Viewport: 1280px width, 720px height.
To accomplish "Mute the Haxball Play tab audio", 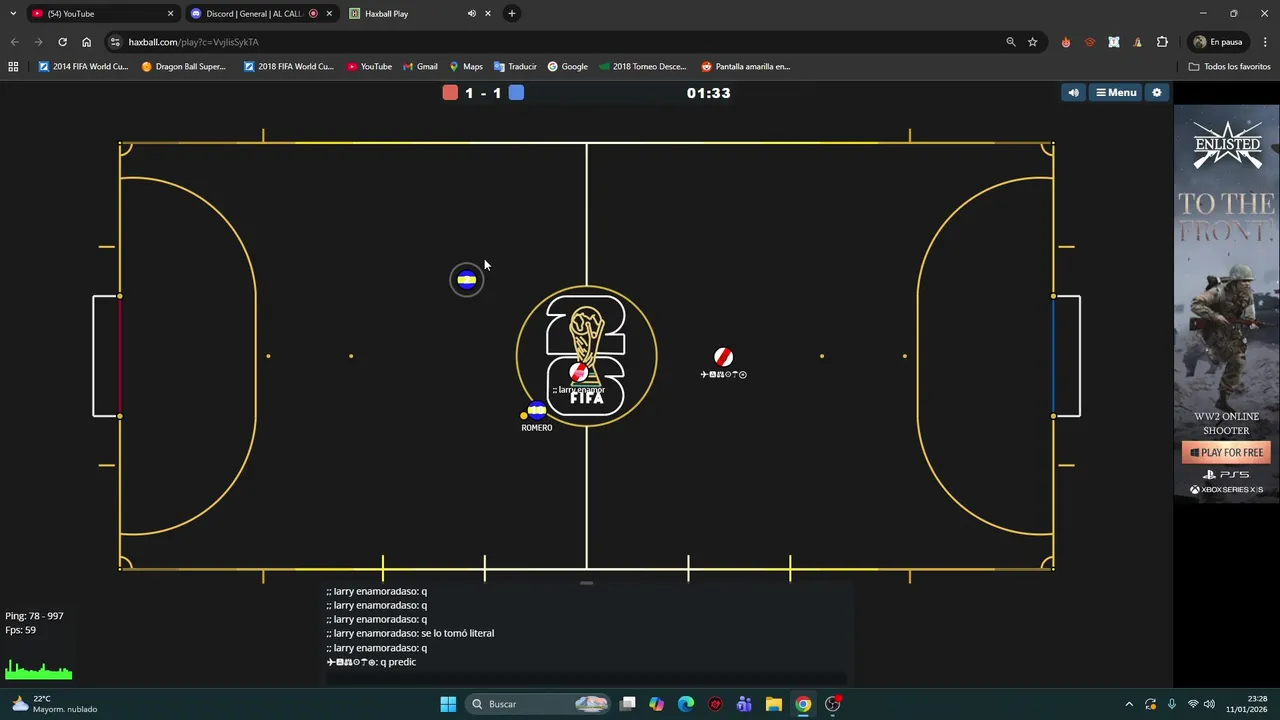I will click(x=471, y=14).
